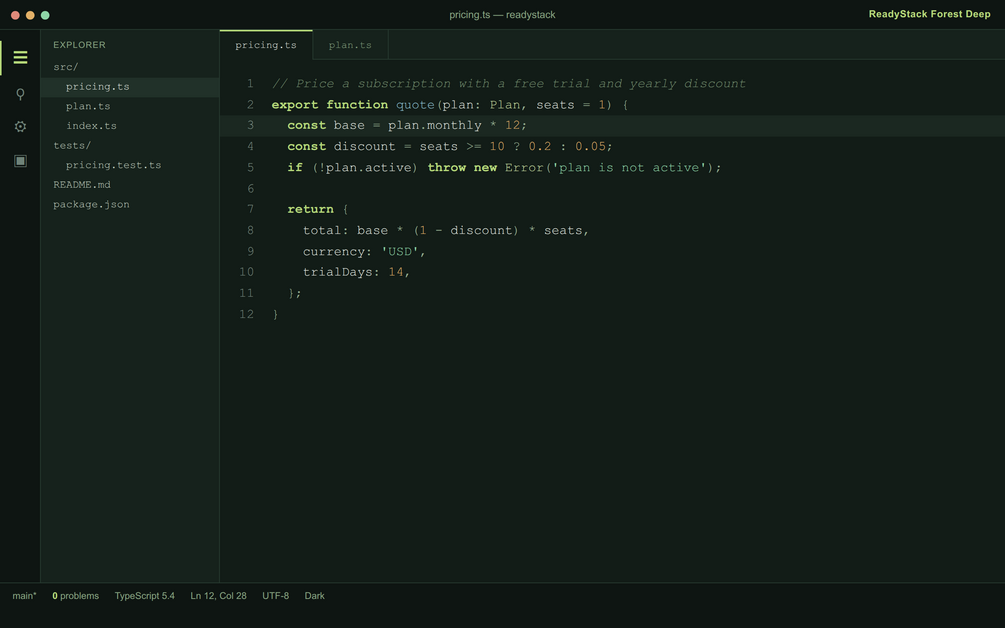Open the 0 problems status entry
1005x628 pixels.
(x=76, y=596)
